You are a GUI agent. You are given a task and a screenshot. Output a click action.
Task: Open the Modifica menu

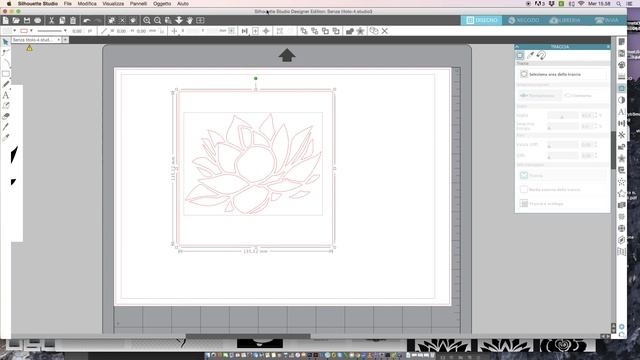87,4
